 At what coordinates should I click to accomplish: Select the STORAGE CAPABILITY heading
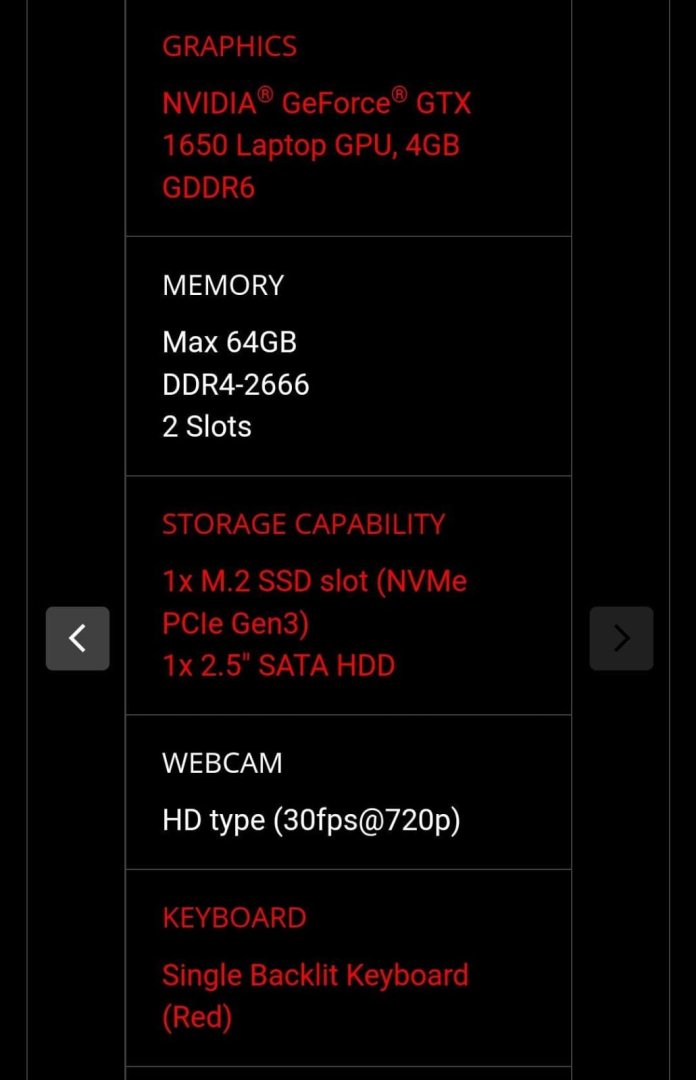[303, 524]
